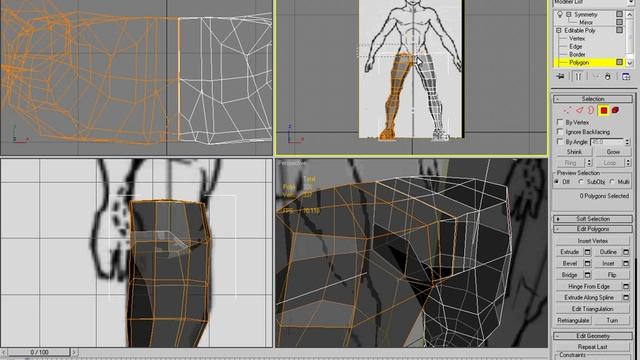Click the Perspective viewport label
The image size is (640, 360).
(292, 163)
